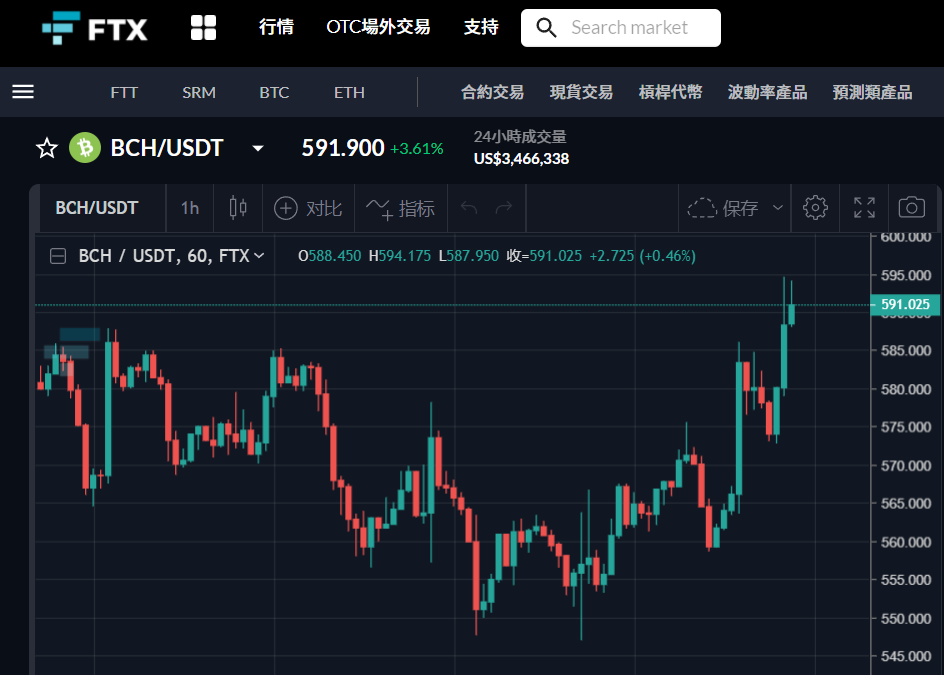Click the 560.000 price axis label
The height and width of the screenshot is (675, 944).
point(906,543)
